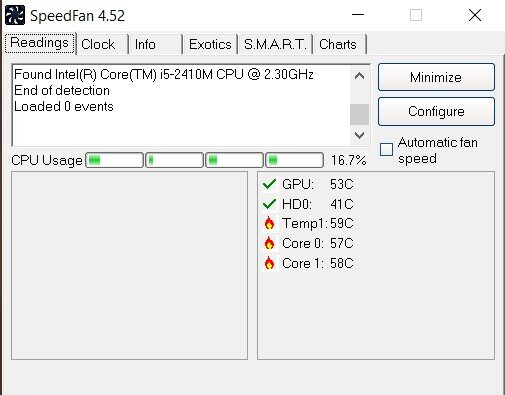The width and height of the screenshot is (505, 395).
Task: Click the log scrollbar thumb
Action: click(359, 114)
